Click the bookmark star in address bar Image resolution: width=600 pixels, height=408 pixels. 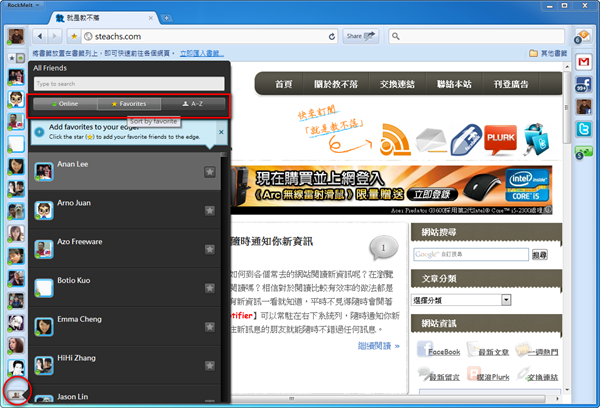(74, 36)
